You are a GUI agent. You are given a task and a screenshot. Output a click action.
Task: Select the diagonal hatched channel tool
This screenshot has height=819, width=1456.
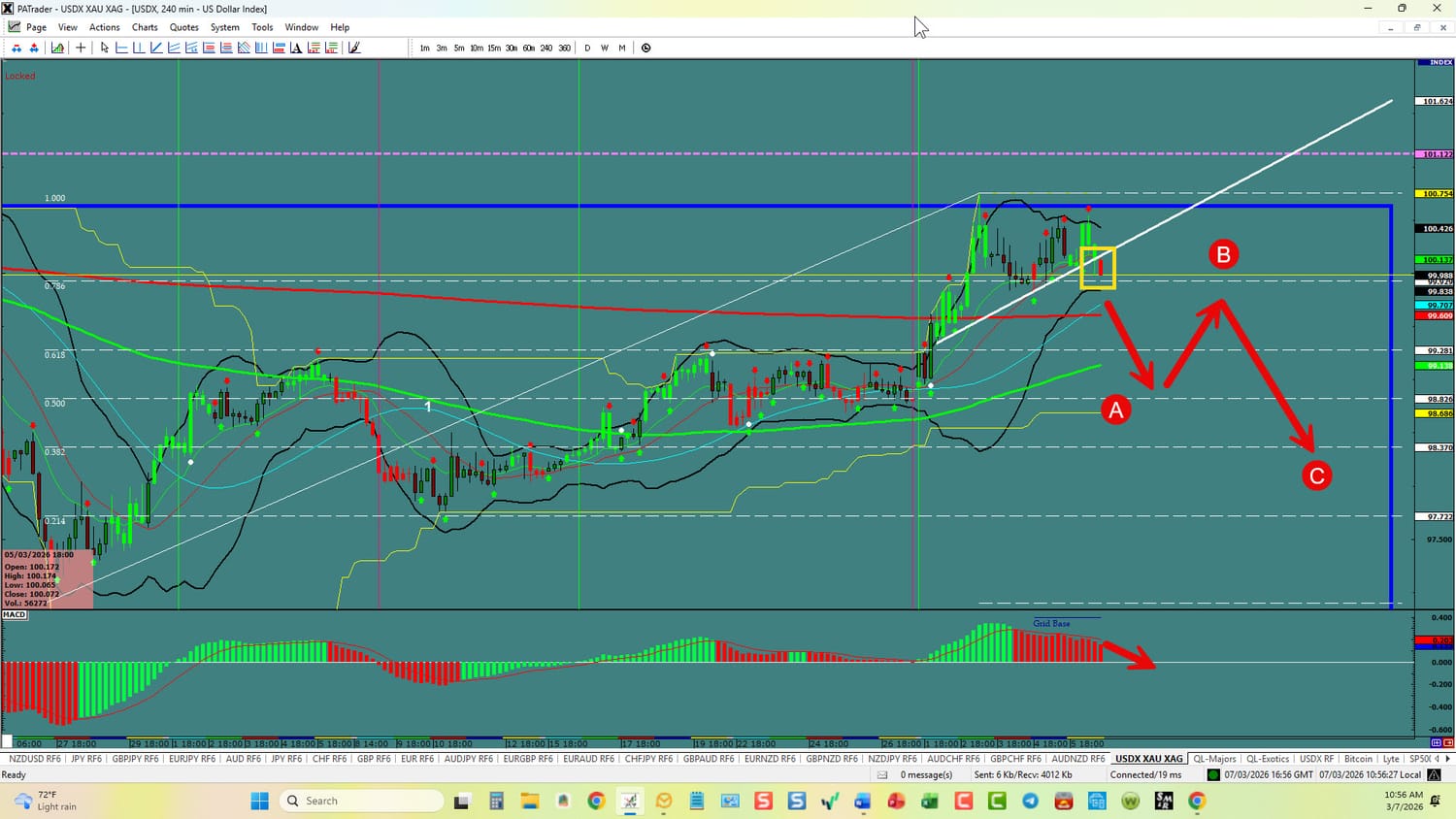[244, 48]
